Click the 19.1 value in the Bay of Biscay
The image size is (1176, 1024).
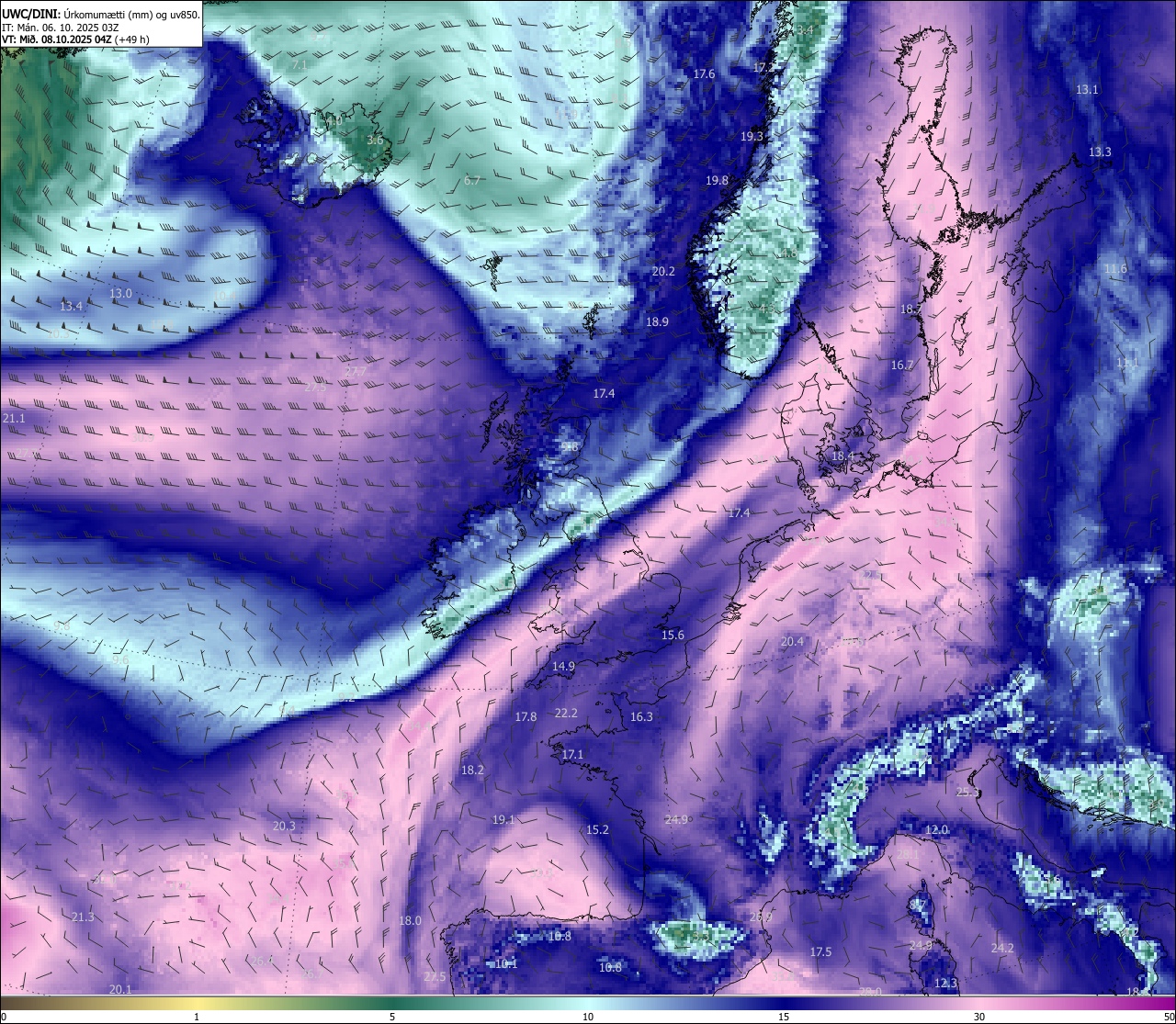(503, 819)
